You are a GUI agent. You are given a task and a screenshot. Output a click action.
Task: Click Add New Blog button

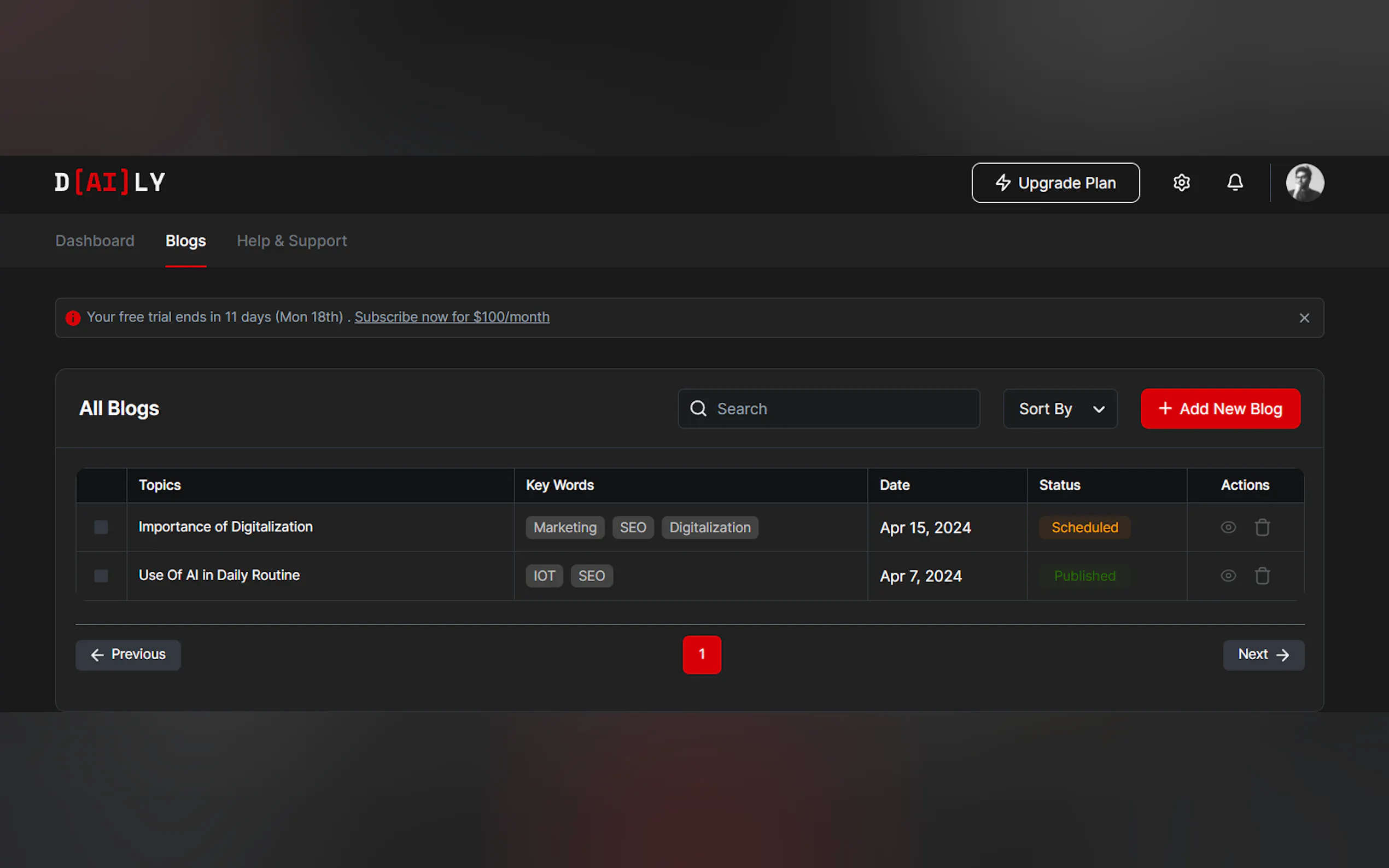point(1219,408)
